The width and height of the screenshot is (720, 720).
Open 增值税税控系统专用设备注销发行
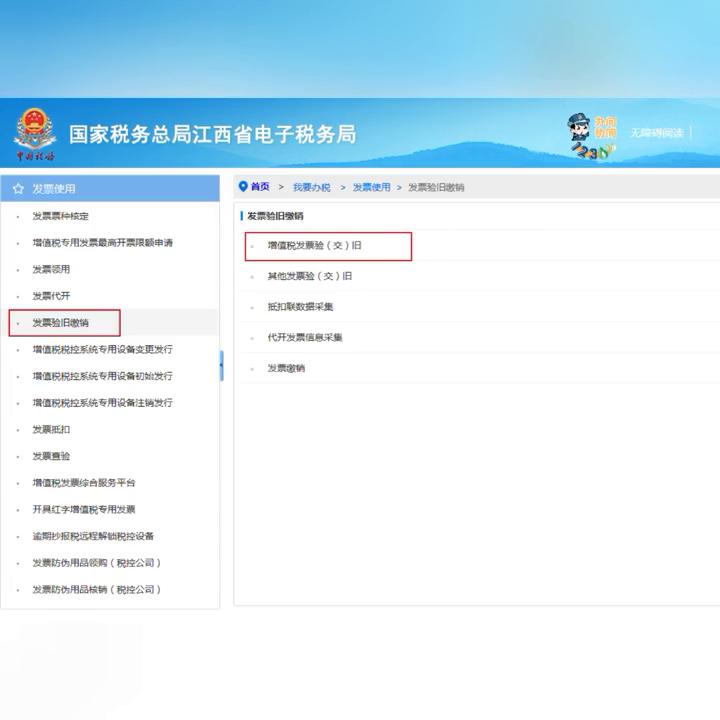(102, 403)
